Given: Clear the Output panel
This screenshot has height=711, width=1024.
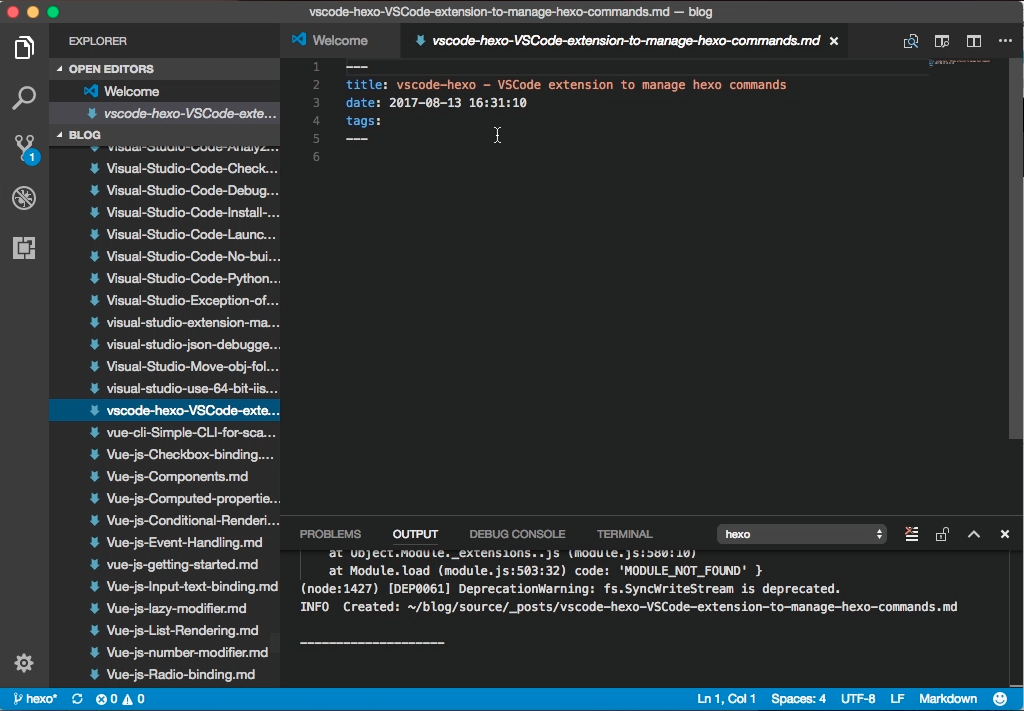Looking at the screenshot, I should coord(912,534).
